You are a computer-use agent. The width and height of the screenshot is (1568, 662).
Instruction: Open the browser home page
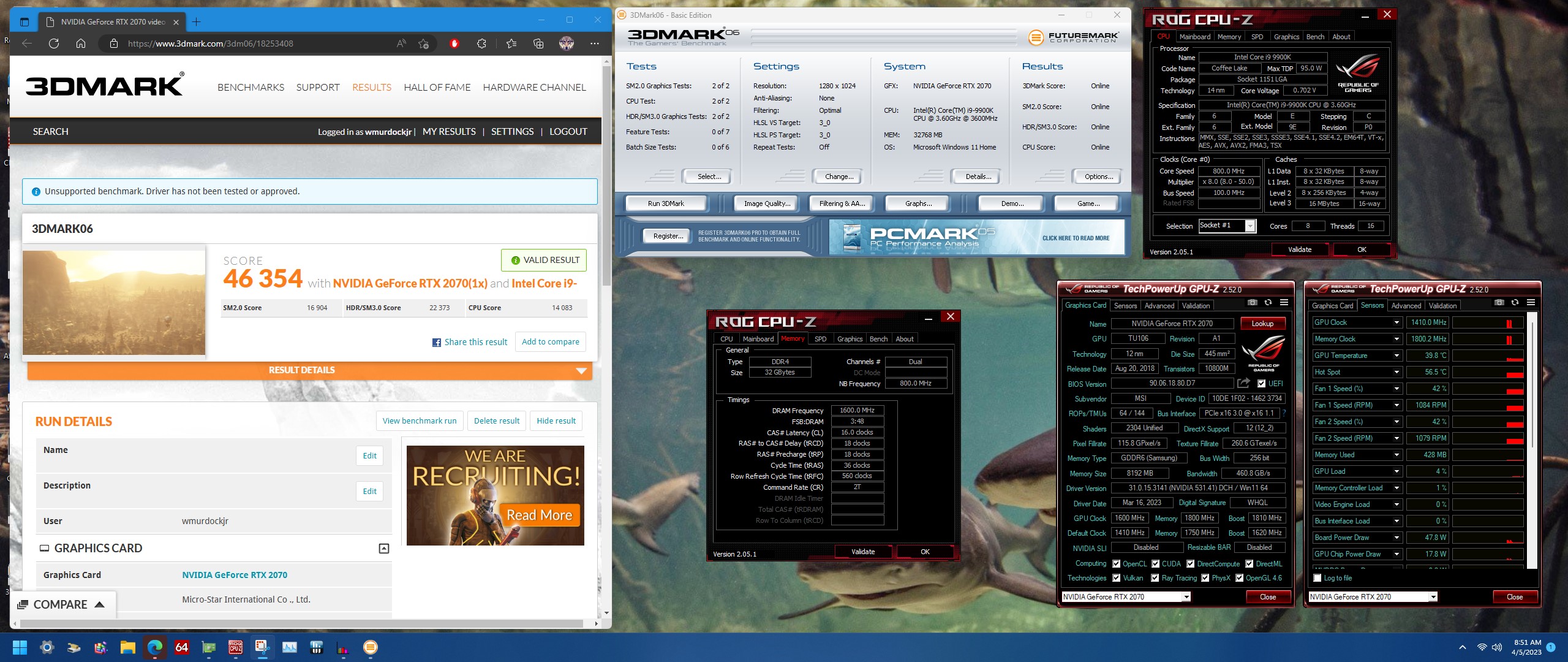(81, 44)
